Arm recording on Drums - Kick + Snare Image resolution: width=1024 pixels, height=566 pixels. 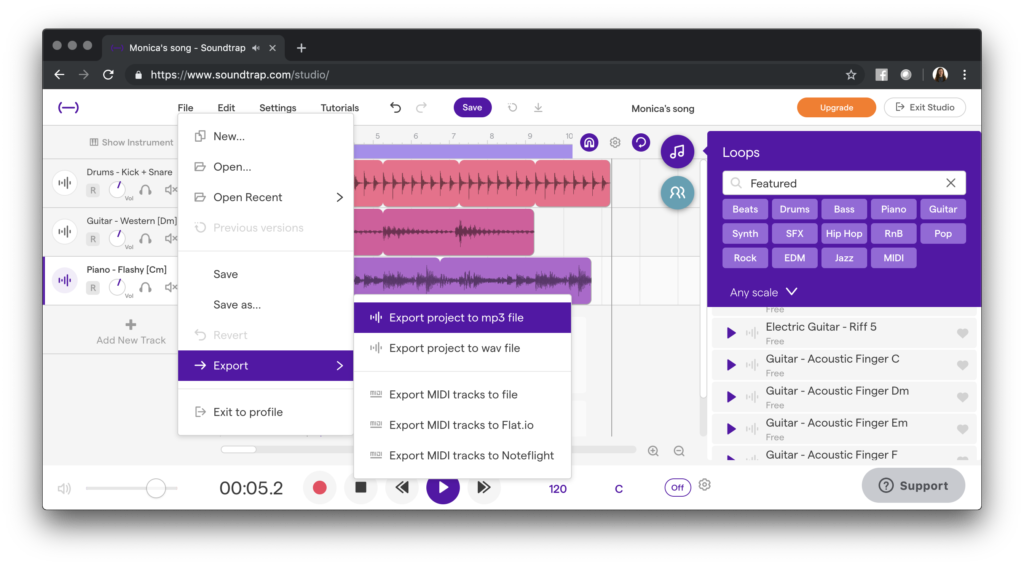pyautogui.click(x=93, y=190)
